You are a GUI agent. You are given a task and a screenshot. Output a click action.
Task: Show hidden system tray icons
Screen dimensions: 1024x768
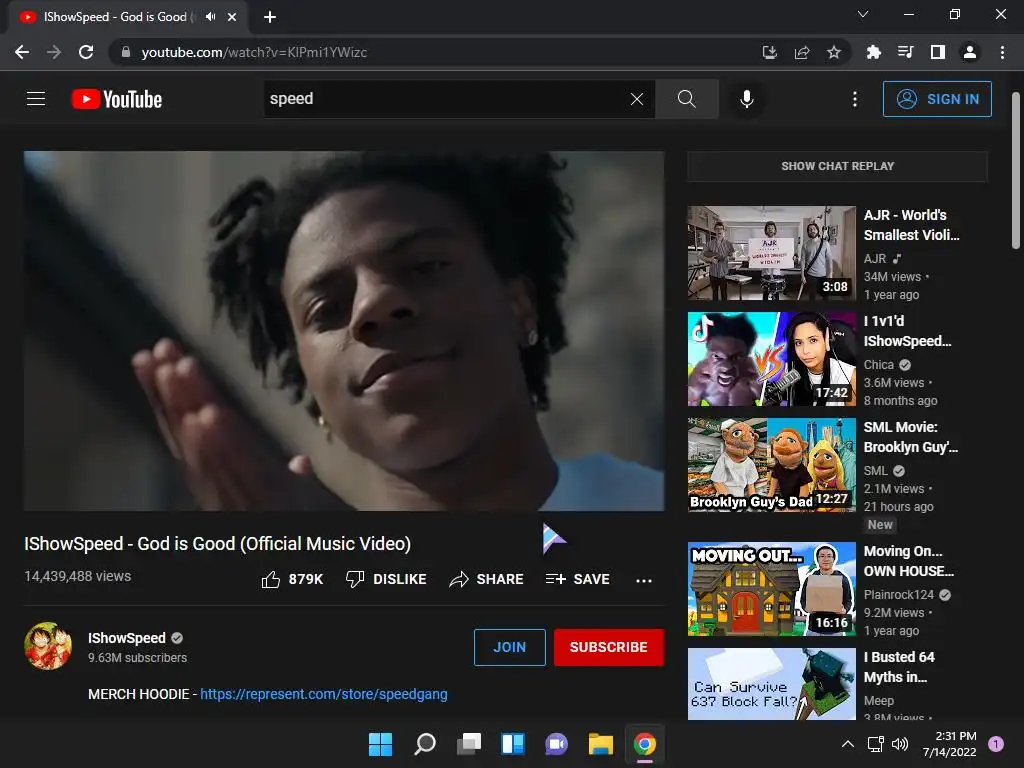(848, 744)
